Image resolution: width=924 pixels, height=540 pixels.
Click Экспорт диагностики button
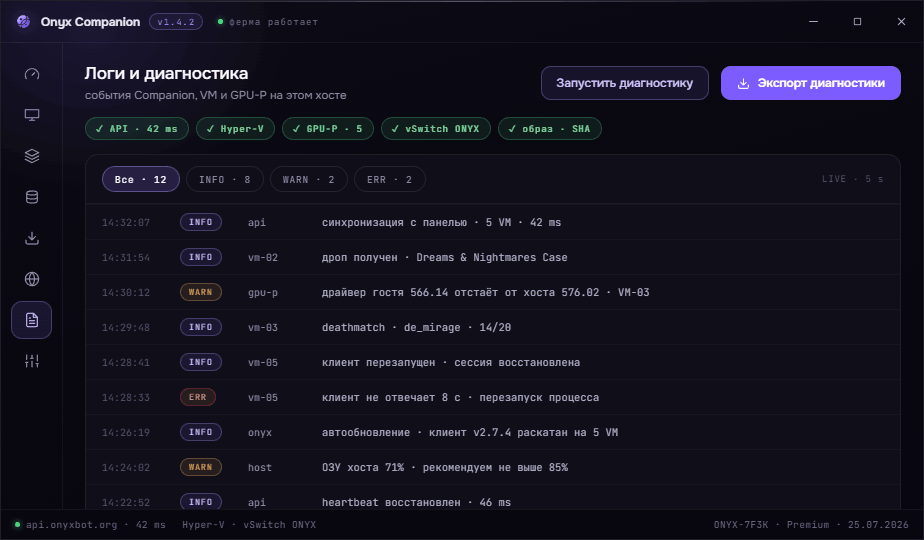click(x=810, y=83)
